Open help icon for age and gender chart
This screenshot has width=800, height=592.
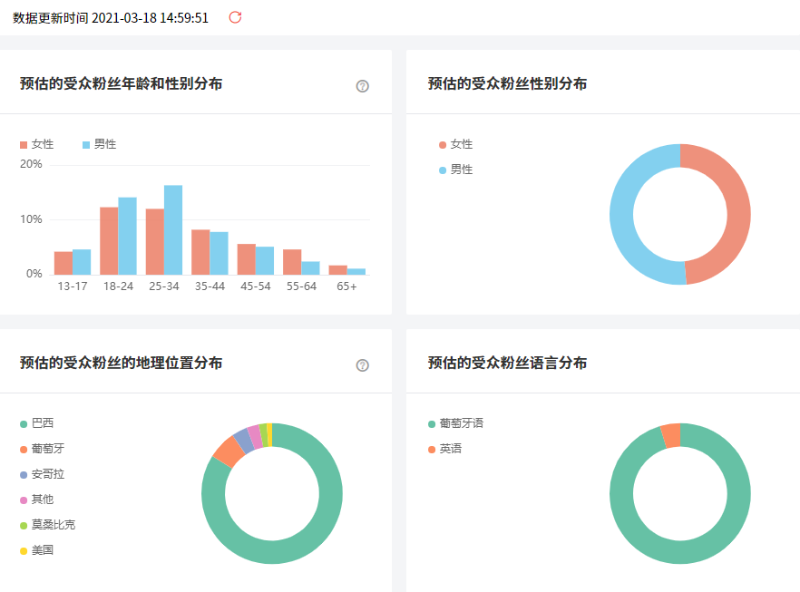click(x=363, y=86)
